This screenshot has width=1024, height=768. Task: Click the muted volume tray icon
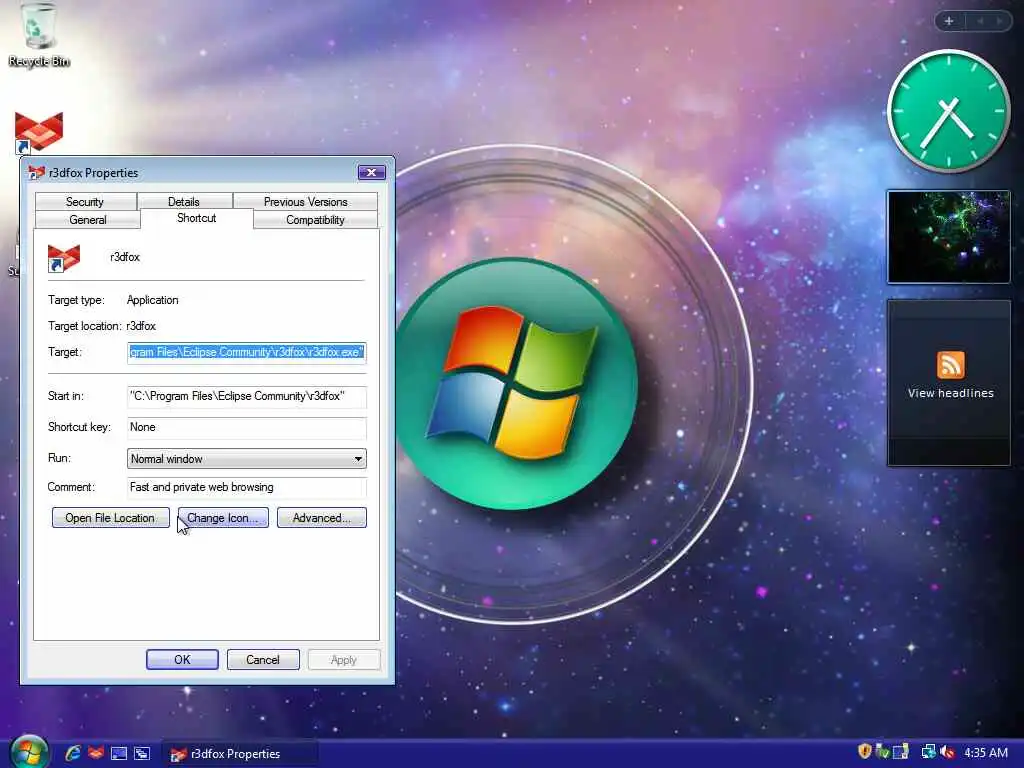point(947,752)
